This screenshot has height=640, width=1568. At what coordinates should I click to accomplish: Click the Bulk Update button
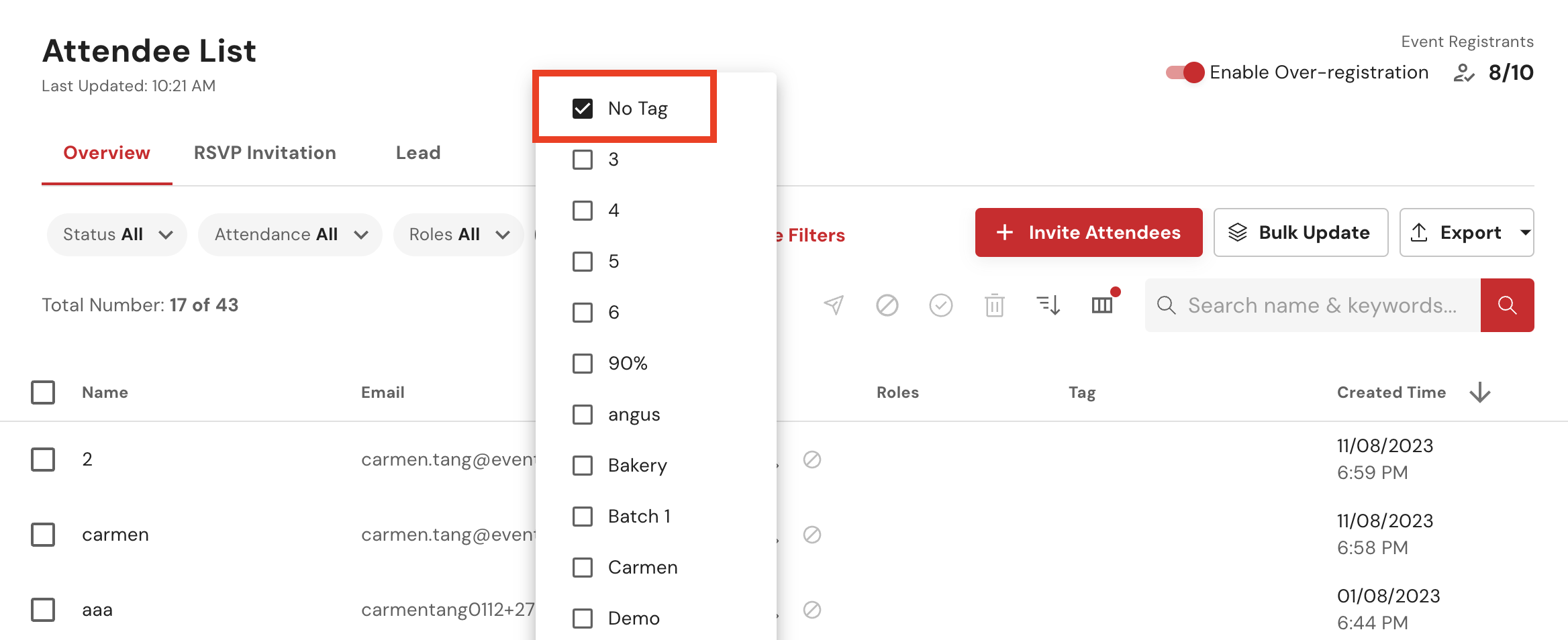[1301, 233]
